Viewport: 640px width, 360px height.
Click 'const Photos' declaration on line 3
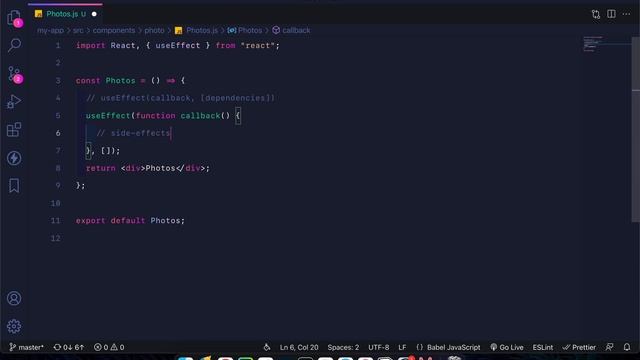tap(105, 81)
